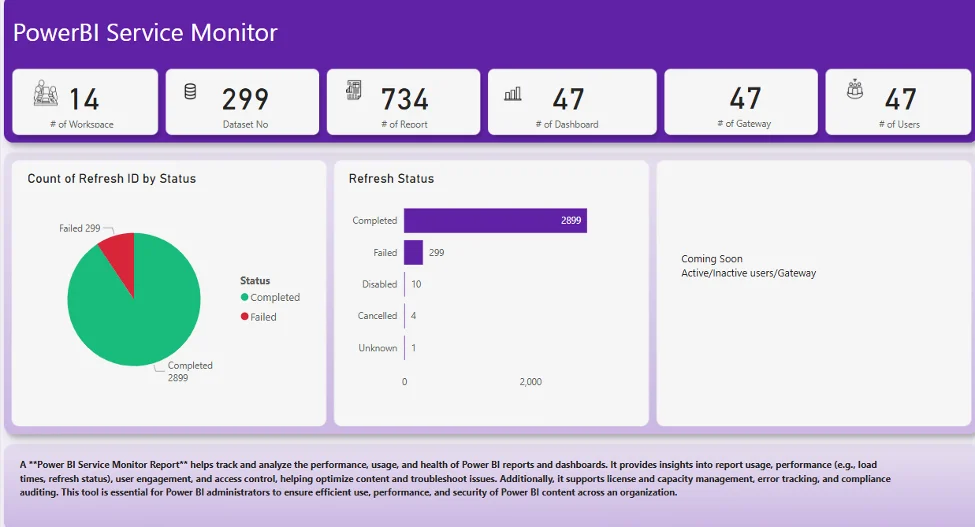The image size is (977, 527).
Task: Click the Dataset No value 299
Action: [245, 99]
